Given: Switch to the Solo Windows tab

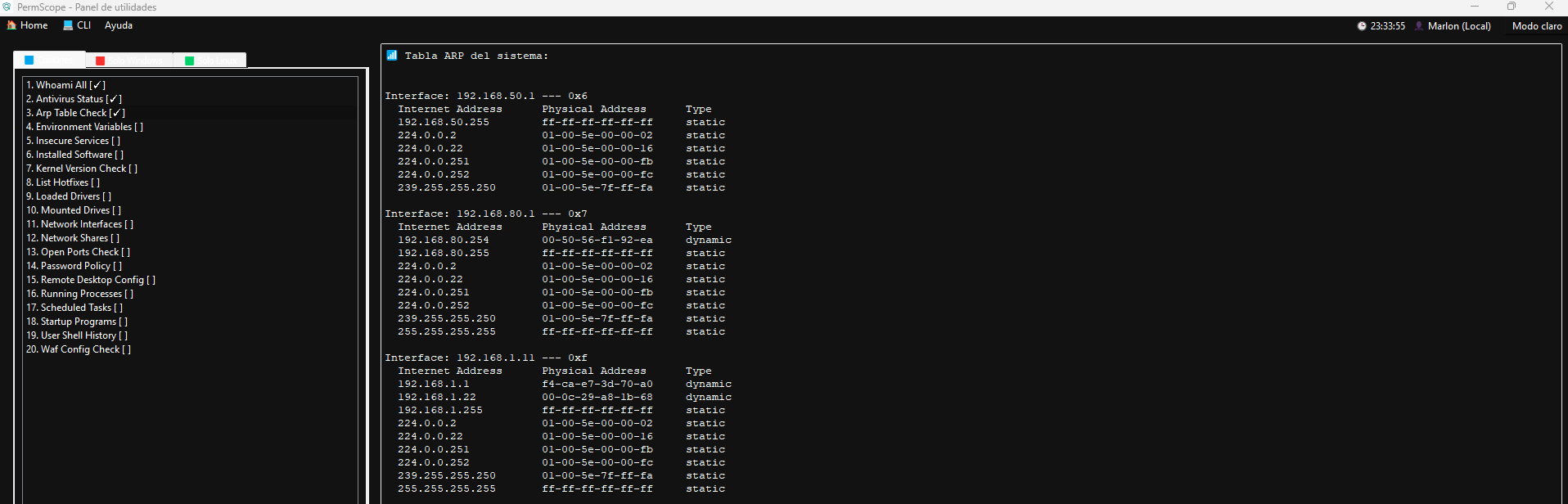Looking at the screenshot, I should [x=129, y=61].
